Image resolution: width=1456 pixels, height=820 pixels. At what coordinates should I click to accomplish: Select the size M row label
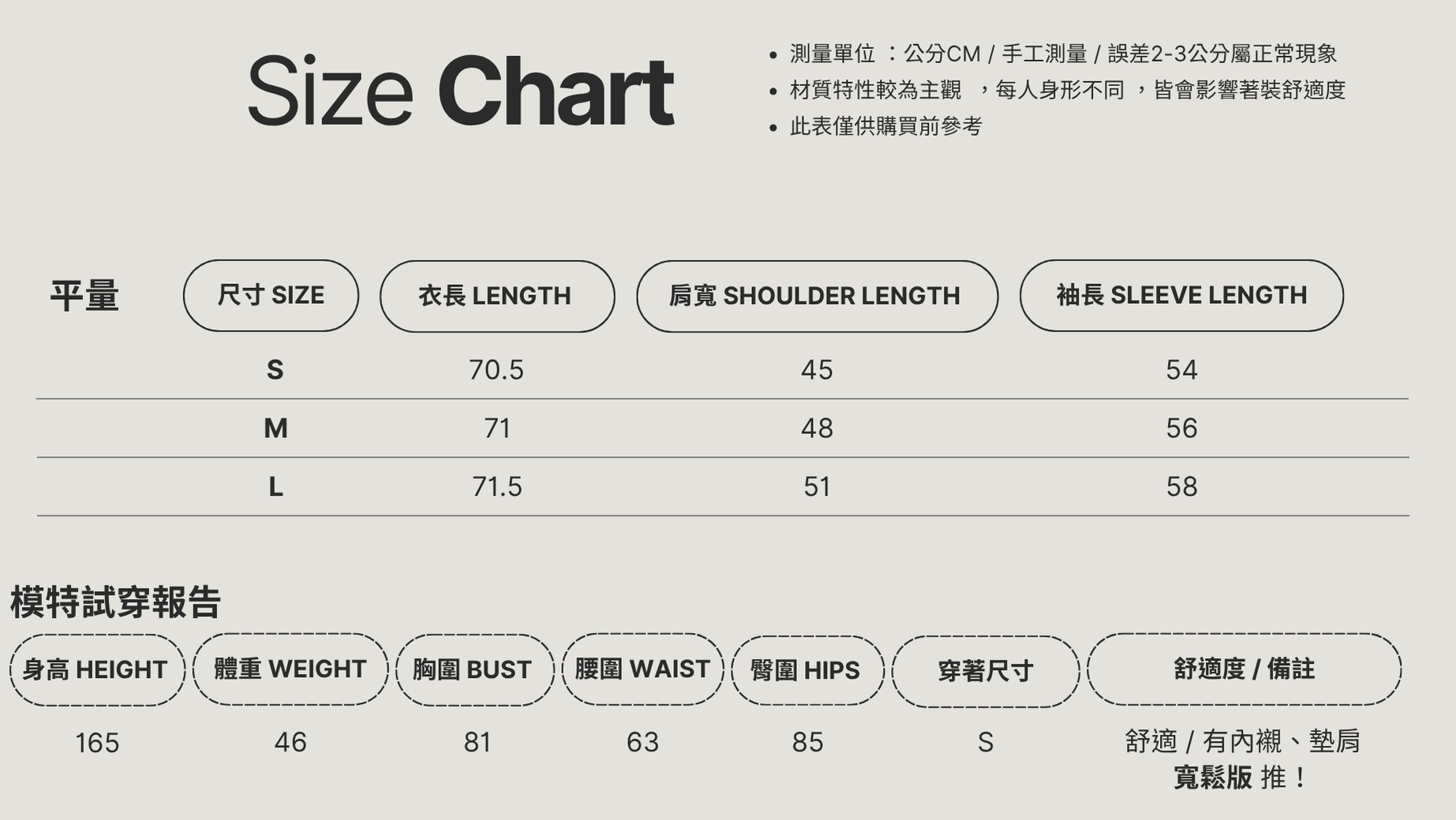click(275, 429)
